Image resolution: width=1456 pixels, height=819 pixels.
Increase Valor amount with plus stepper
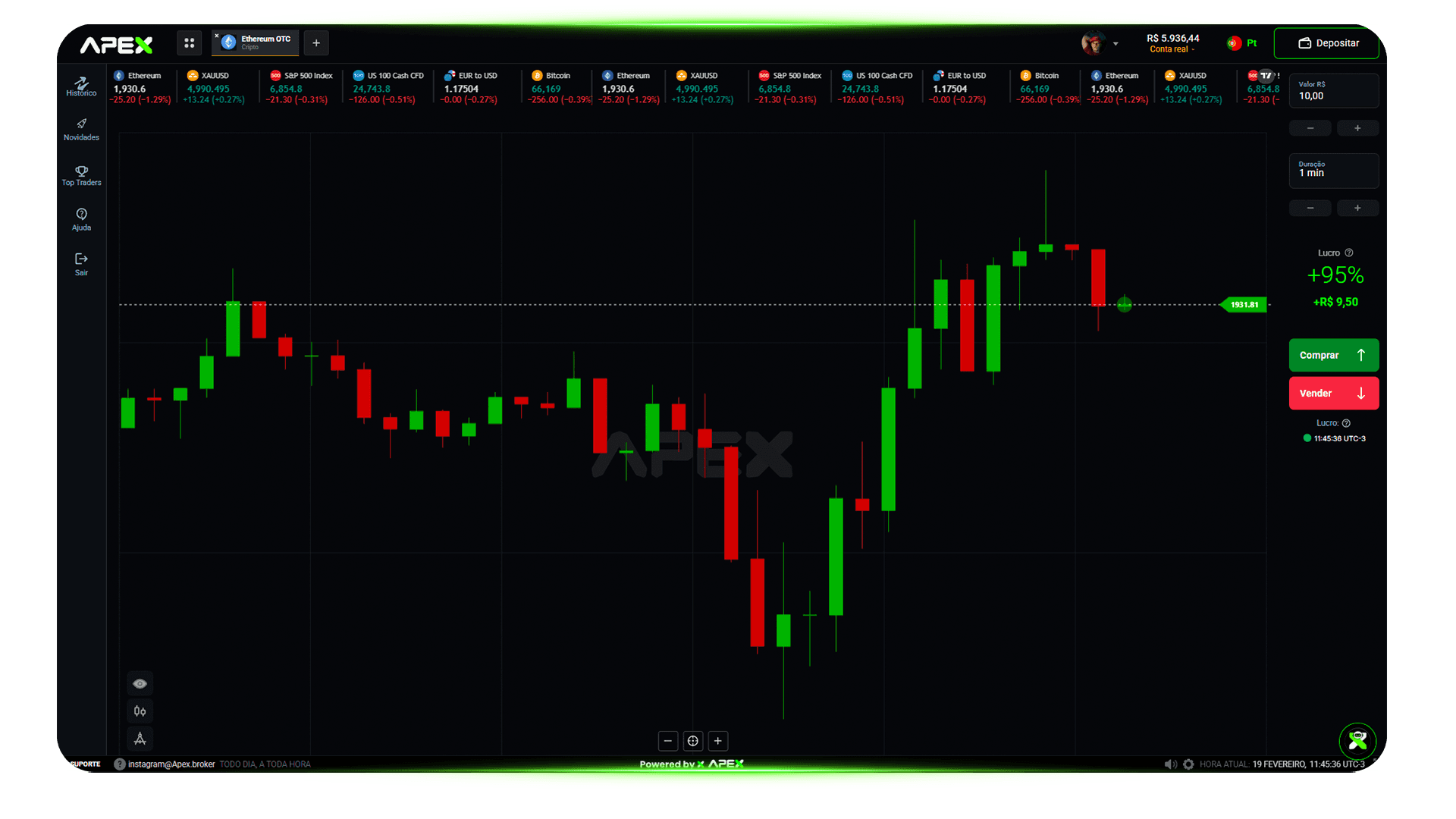point(1357,128)
